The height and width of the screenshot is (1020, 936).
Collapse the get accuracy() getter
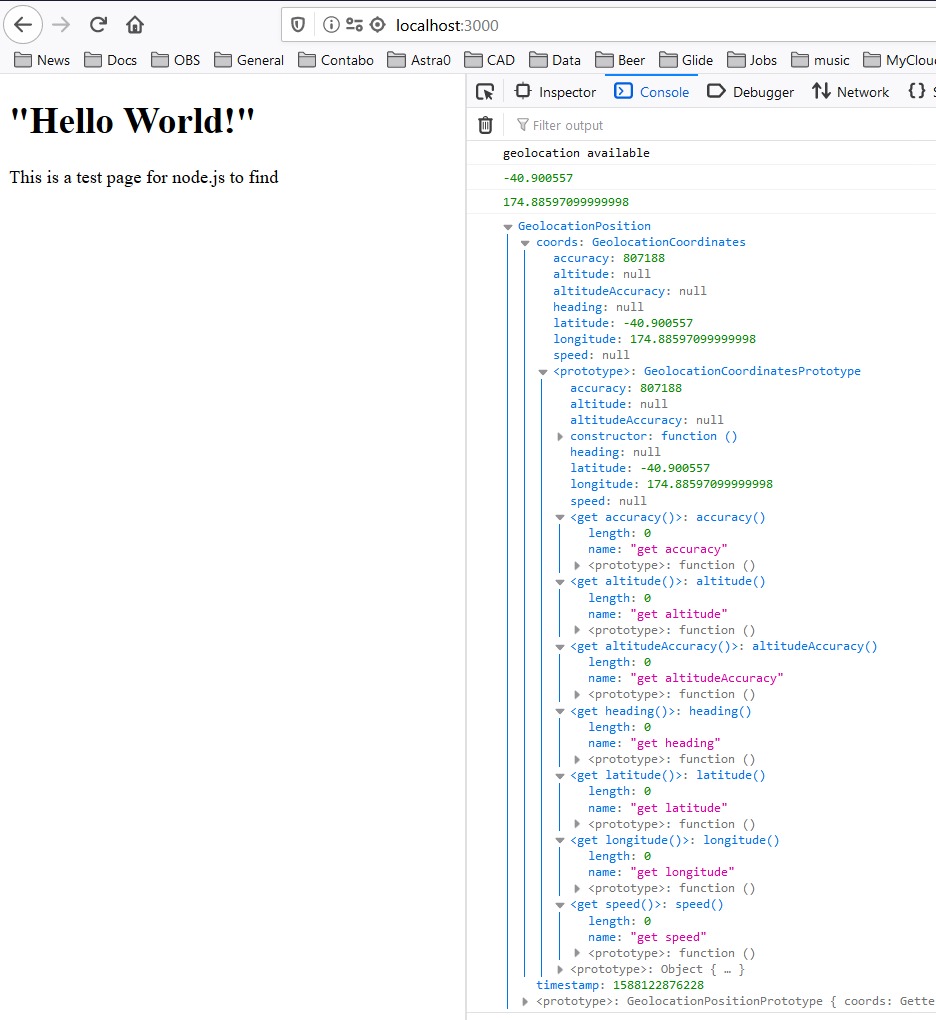(x=560, y=518)
